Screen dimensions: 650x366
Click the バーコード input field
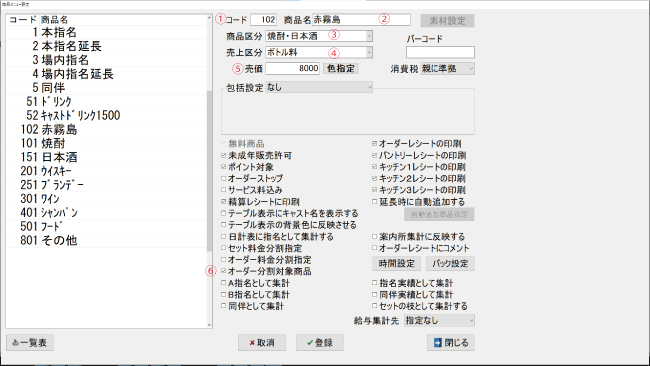(x=440, y=52)
